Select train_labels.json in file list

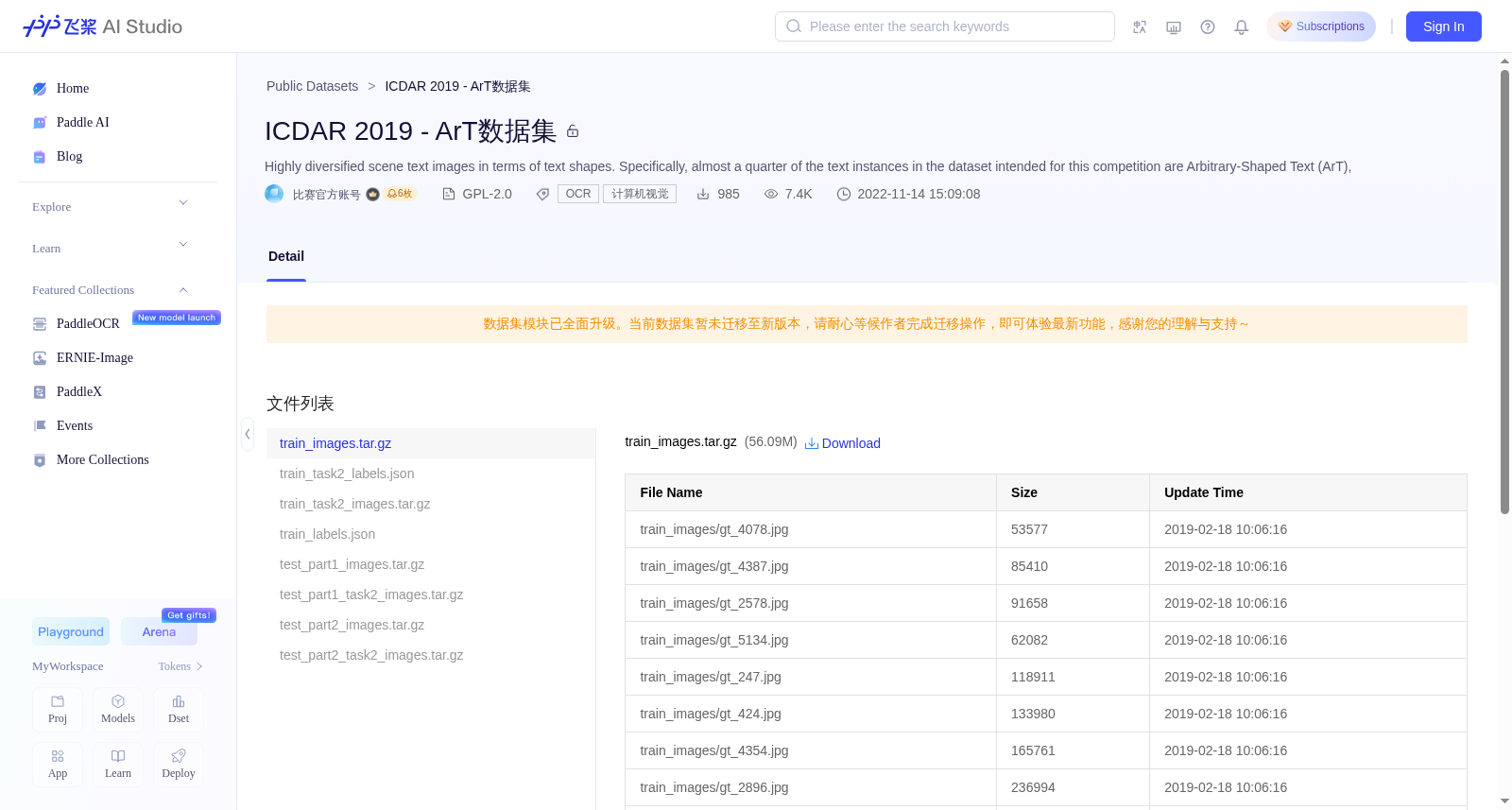click(431, 534)
